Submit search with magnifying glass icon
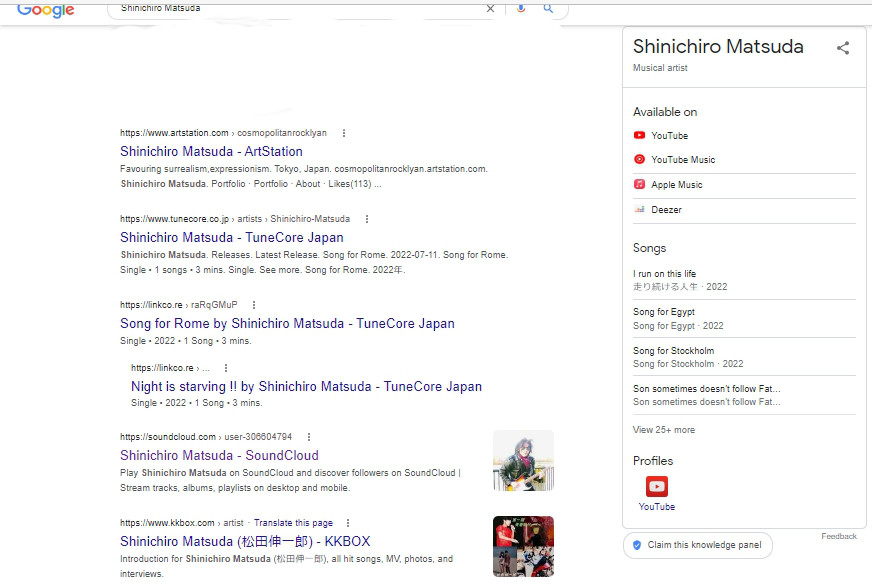 click(x=548, y=8)
